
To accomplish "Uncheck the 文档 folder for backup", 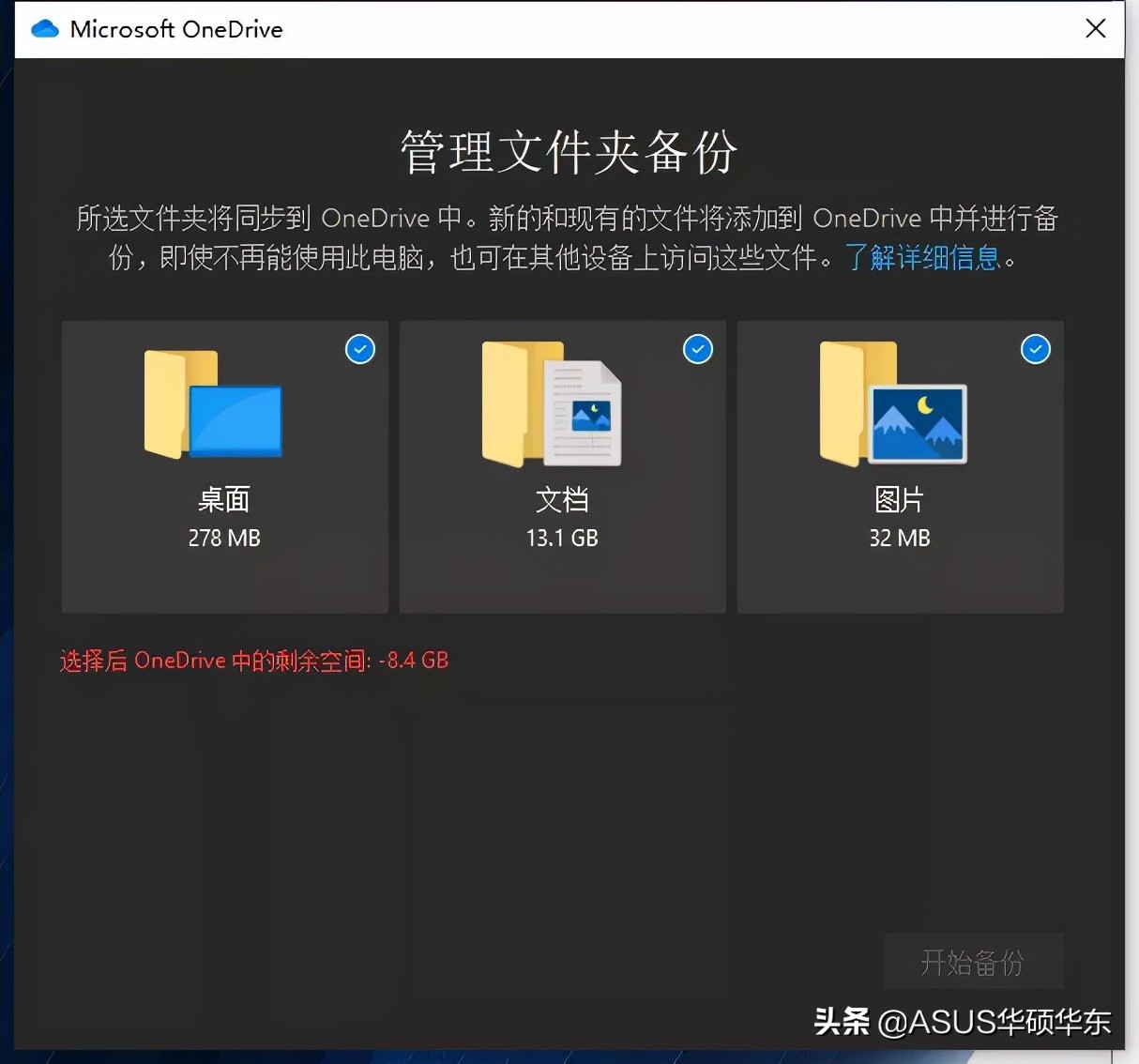I will (x=698, y=349).
